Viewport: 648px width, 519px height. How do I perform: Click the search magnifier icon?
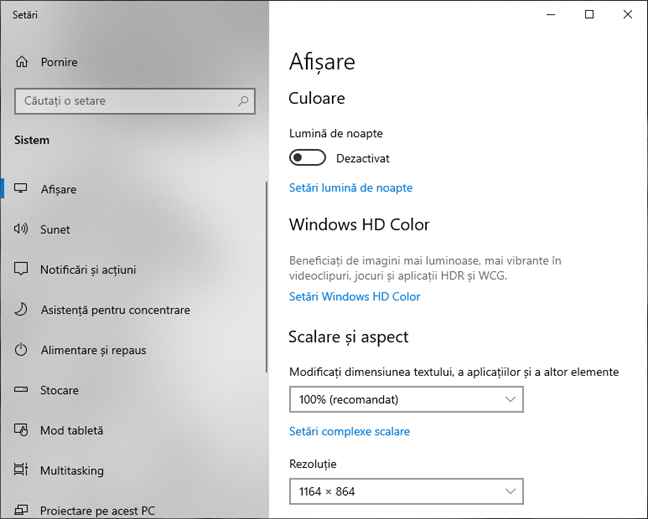tap(243, 101)
